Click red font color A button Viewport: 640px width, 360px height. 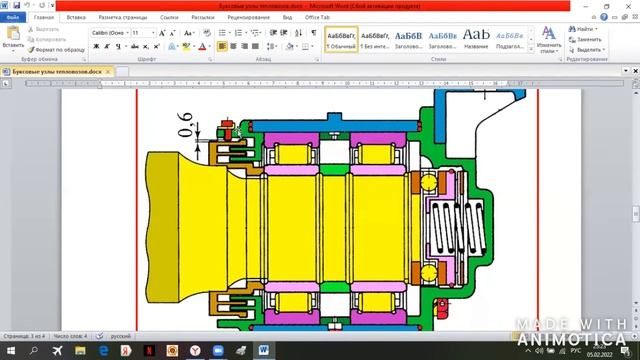(202, 47)
